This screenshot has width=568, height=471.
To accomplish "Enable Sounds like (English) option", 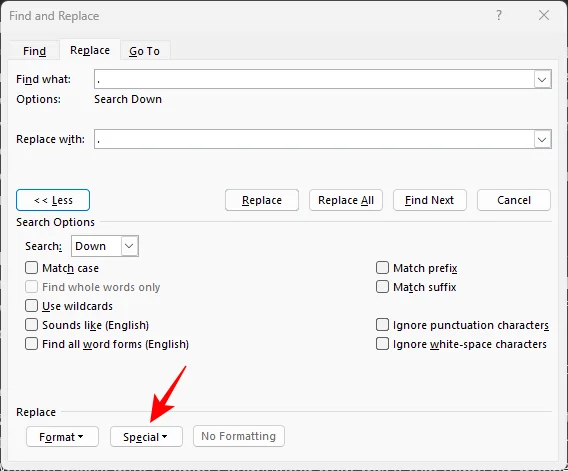I will 32,325.
